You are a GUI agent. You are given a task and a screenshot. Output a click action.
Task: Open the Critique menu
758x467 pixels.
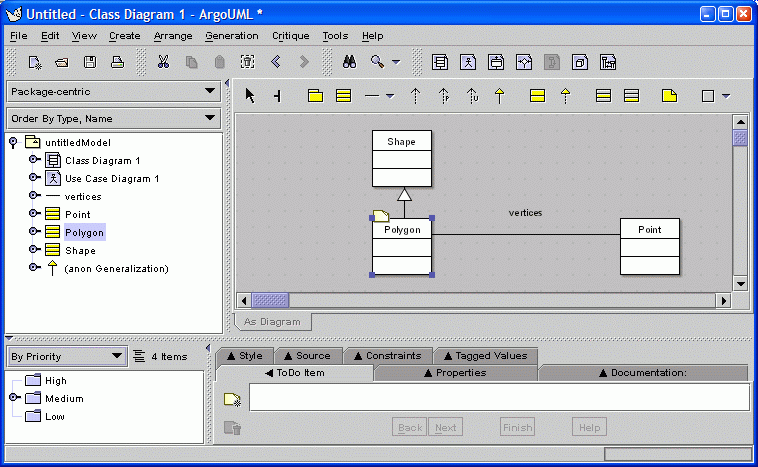(291, 36)
